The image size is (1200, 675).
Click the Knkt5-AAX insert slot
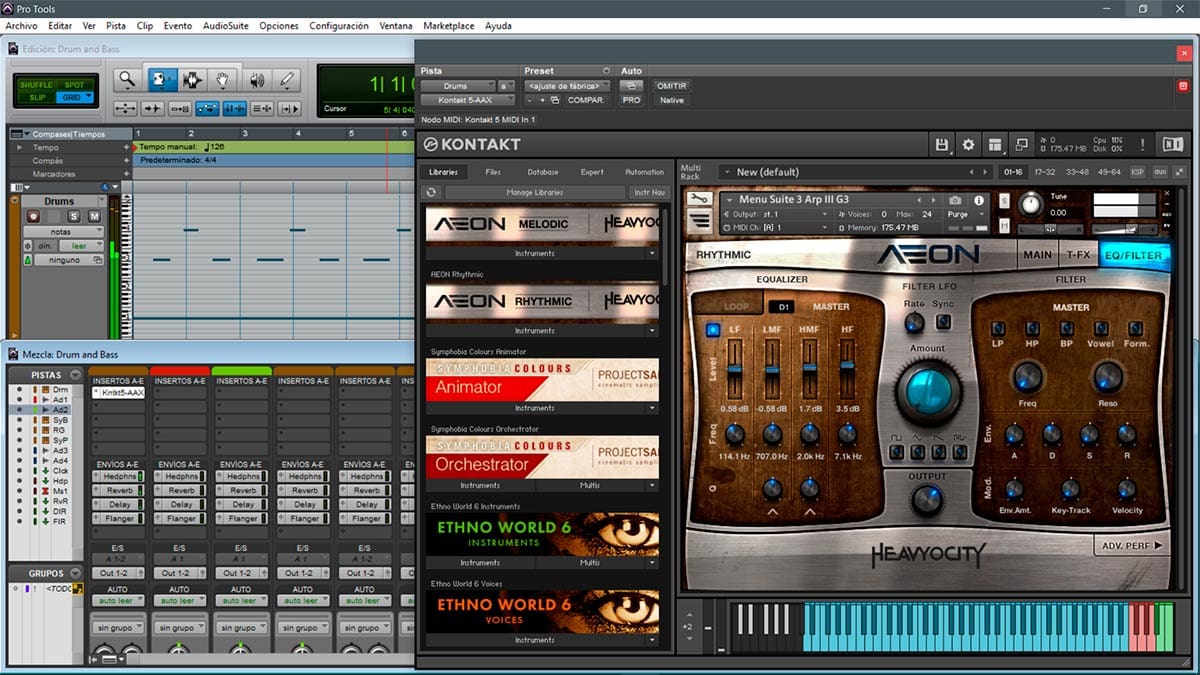coord(118,393)
